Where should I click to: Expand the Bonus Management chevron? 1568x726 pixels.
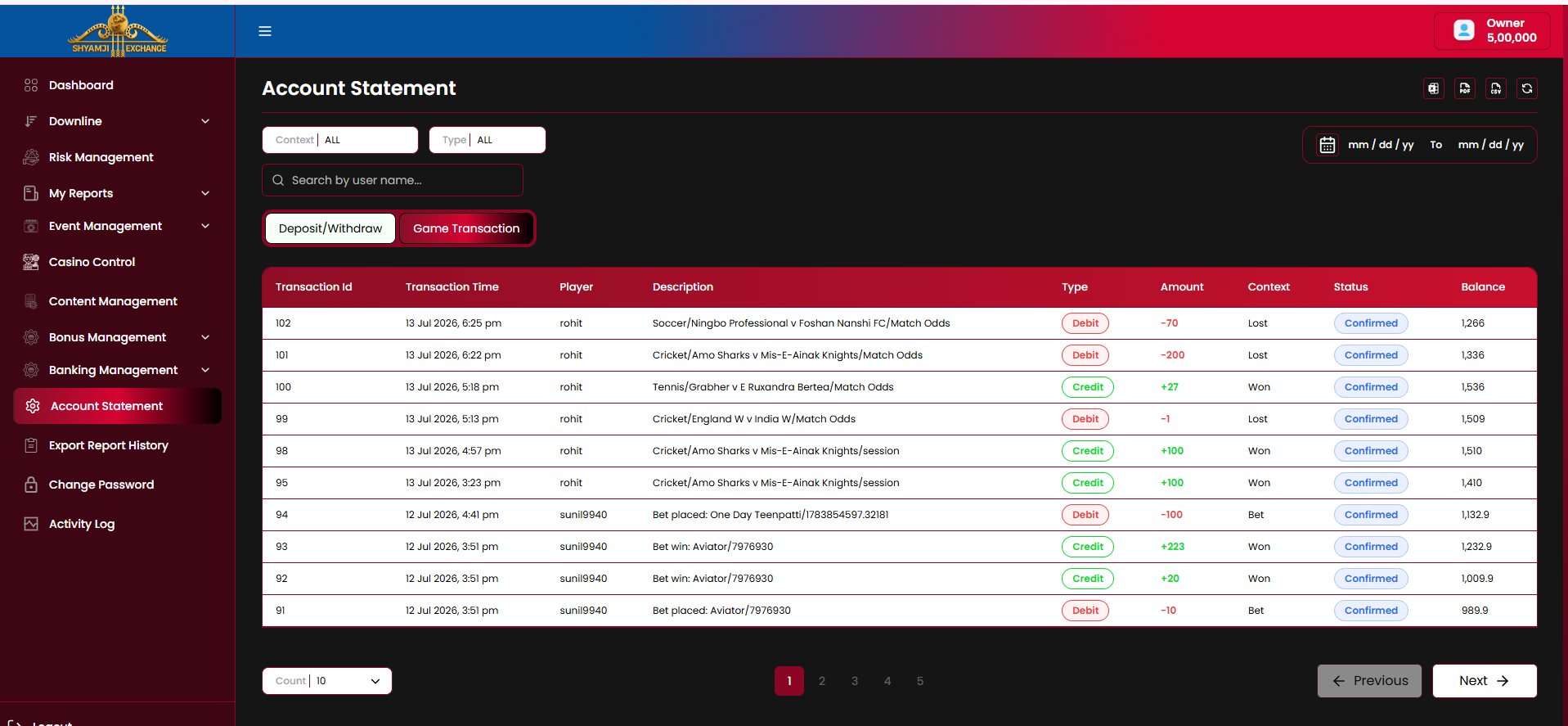point(205,337)
